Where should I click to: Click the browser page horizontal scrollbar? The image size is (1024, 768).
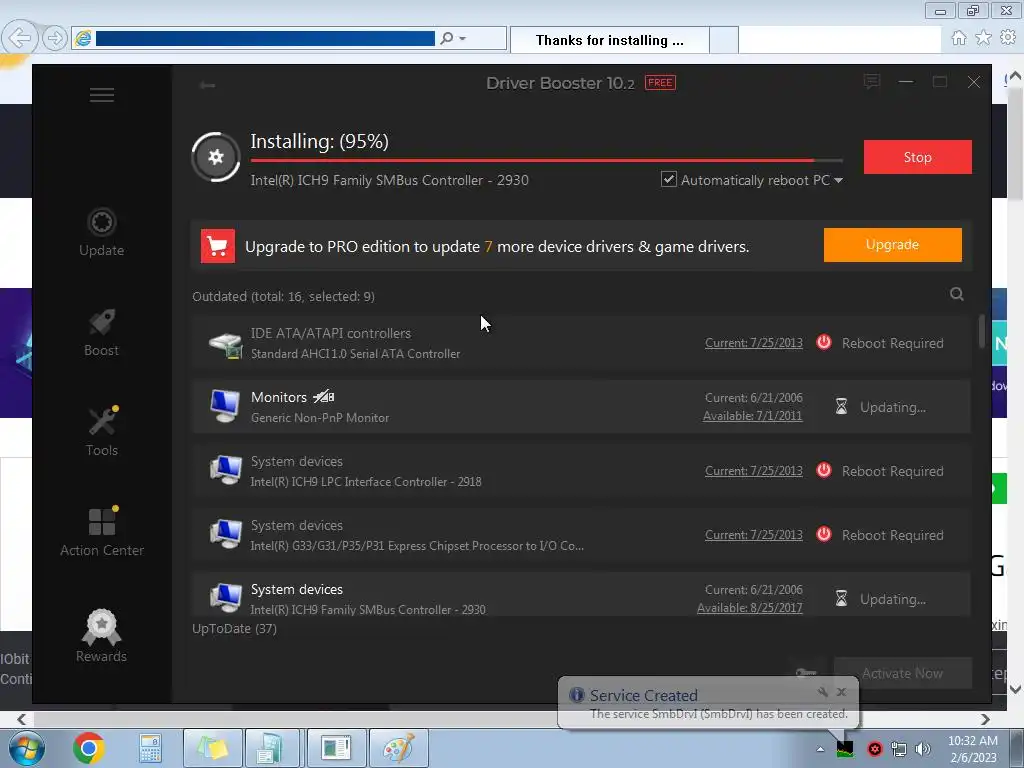[x=503, y=719]
